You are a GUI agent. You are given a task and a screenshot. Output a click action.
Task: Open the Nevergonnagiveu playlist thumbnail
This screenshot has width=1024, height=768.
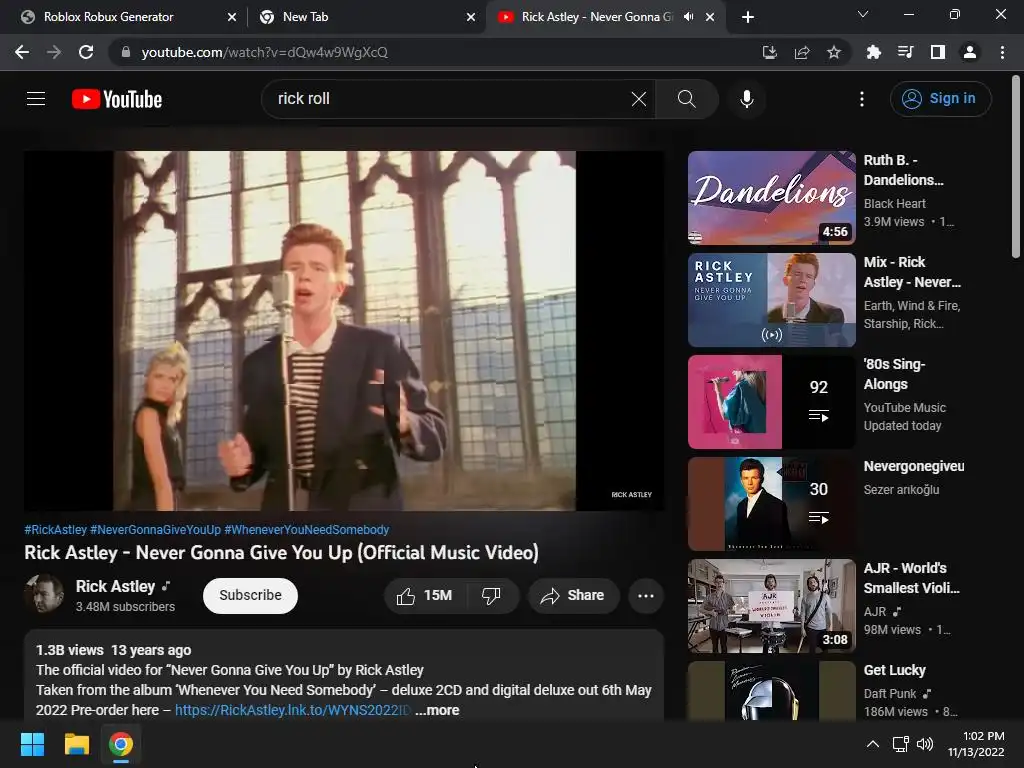[x=772, y=504]
